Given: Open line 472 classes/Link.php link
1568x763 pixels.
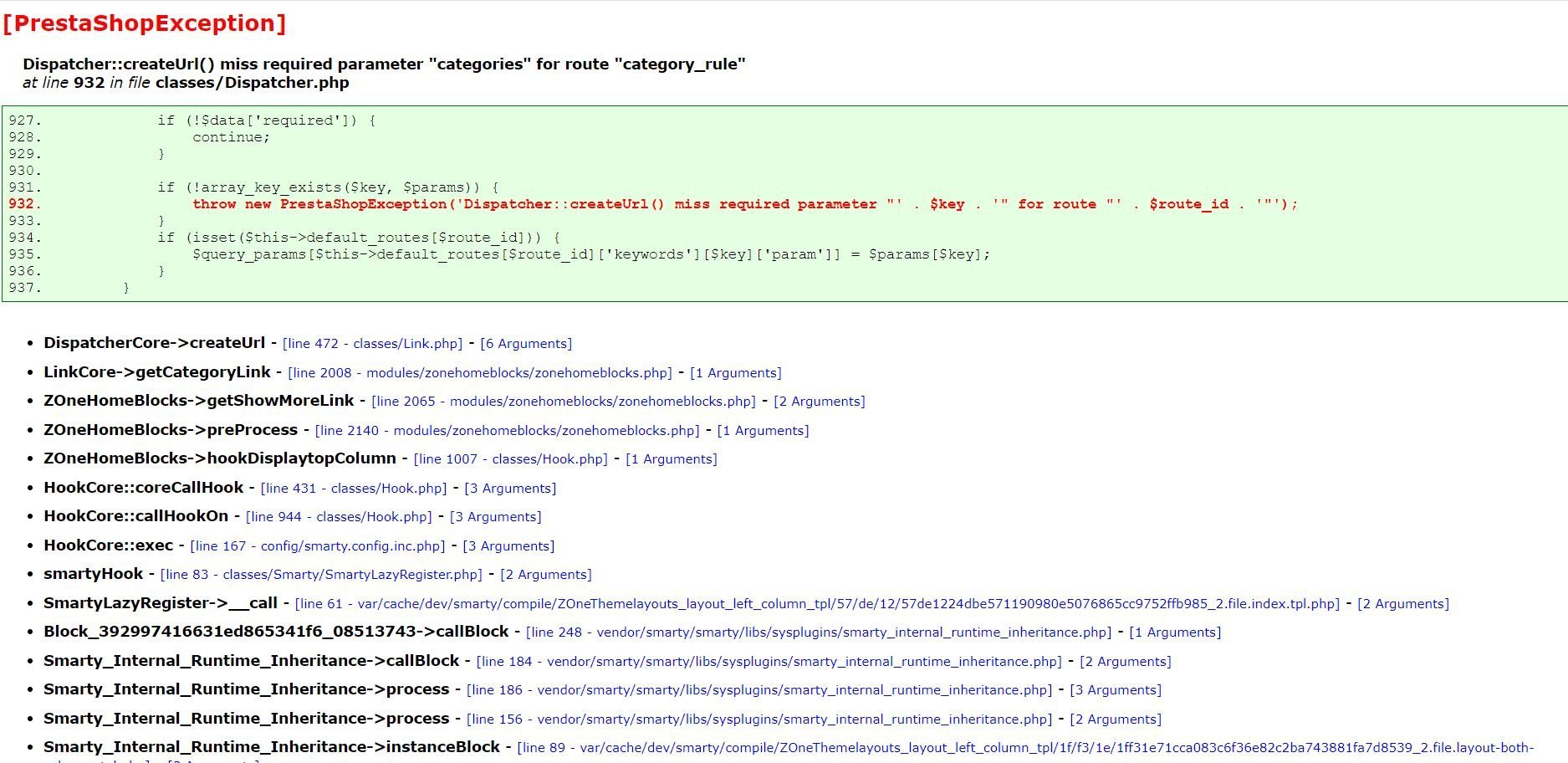Looking at the screenshot, I should 372,344.
